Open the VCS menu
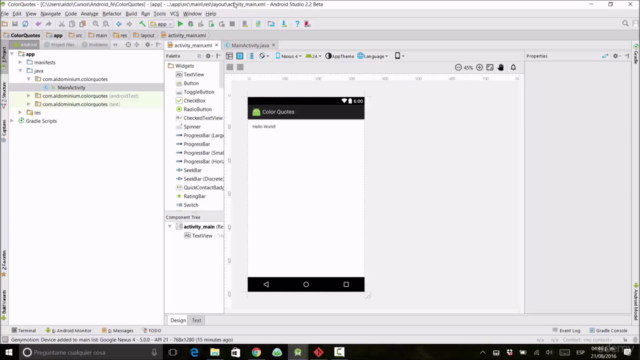Screen dimensions: 640x360 coord(174,13)
